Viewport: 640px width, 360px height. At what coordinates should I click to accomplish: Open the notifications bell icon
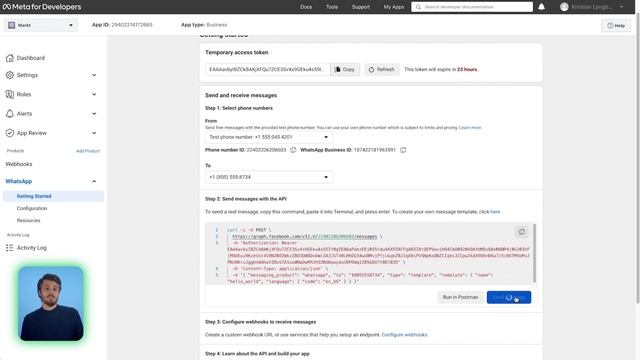tap(541, 7)
